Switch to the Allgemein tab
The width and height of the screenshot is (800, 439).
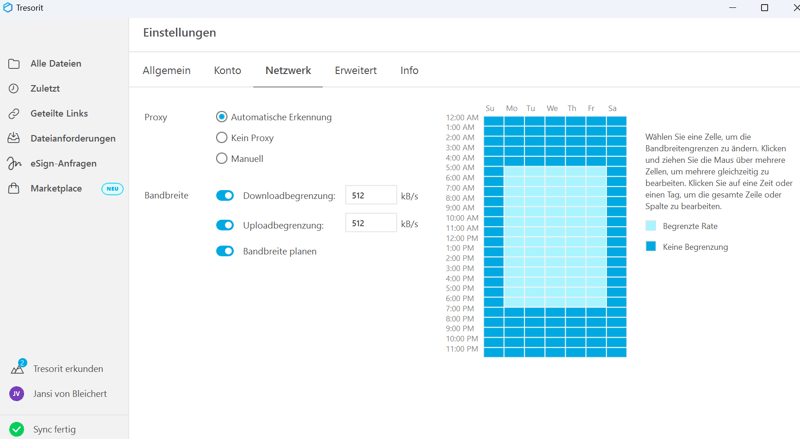pos(167,71)
